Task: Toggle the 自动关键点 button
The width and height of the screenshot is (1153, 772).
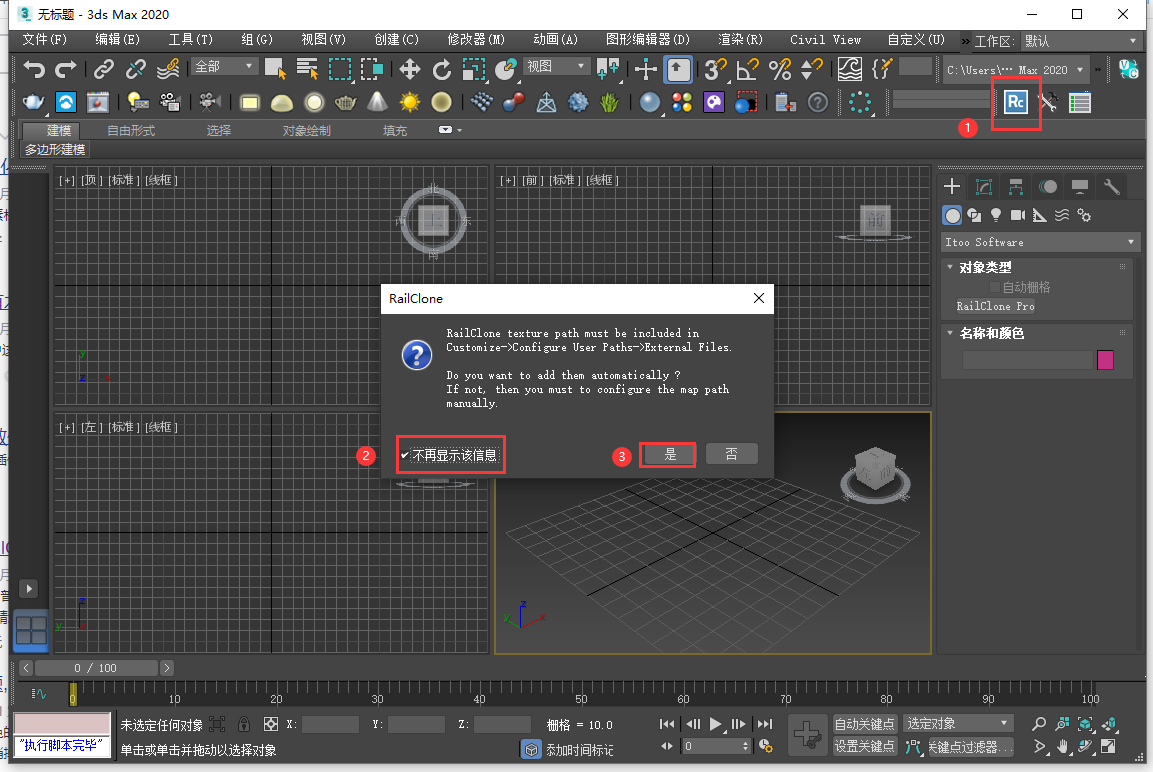Action: [x=864, y=723]
